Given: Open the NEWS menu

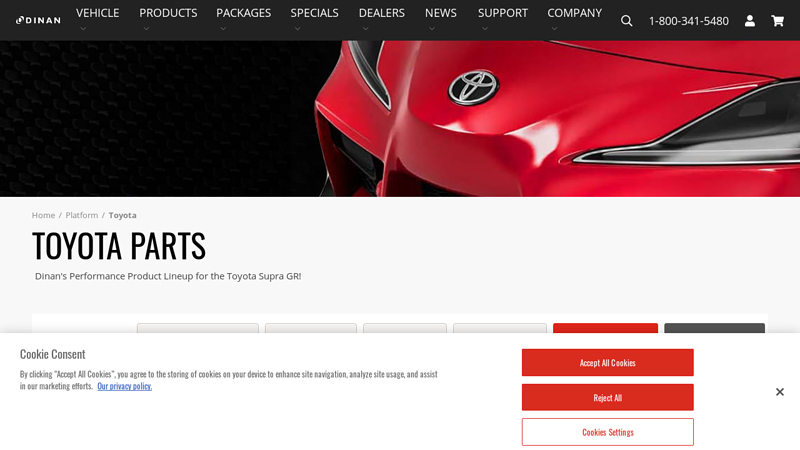Looking at the screenshot, I should 441,13.
